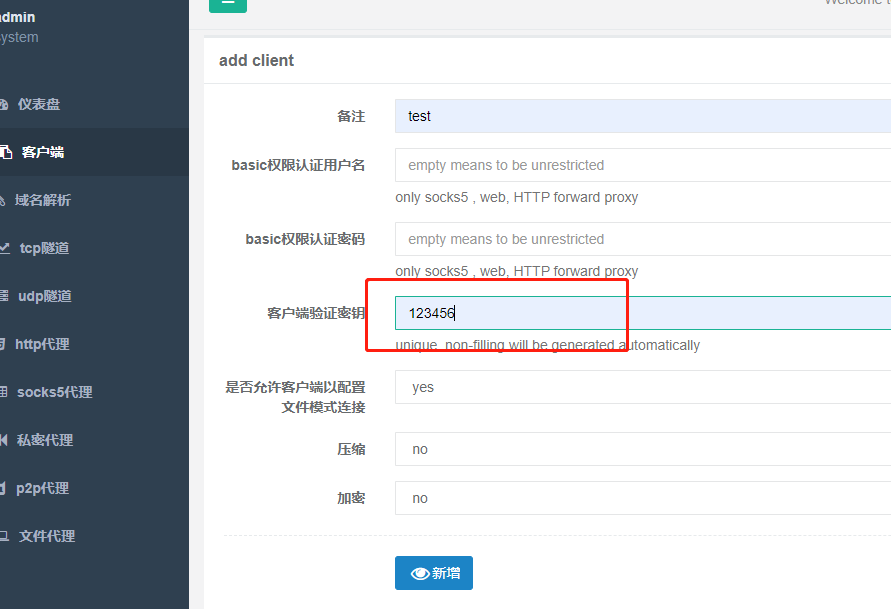Click the hamburger menu toggle icon
Screen dimensions: 891x609
point(228,6)
